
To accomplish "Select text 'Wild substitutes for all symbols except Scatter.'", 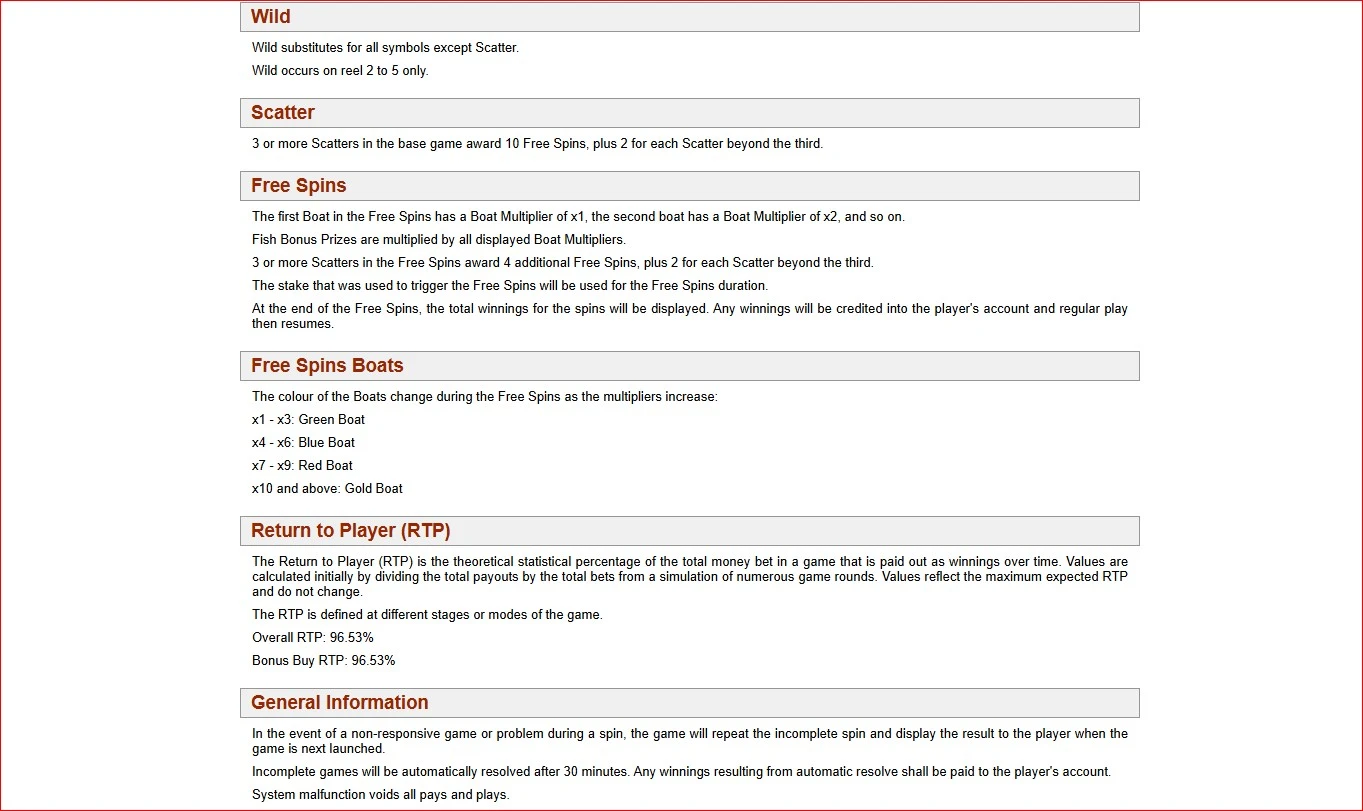I will click(385, 48).
